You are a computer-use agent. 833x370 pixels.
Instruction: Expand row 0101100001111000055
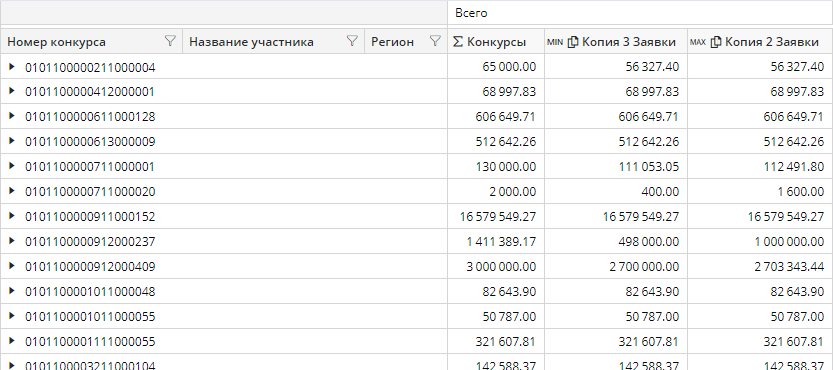(12, 341)
